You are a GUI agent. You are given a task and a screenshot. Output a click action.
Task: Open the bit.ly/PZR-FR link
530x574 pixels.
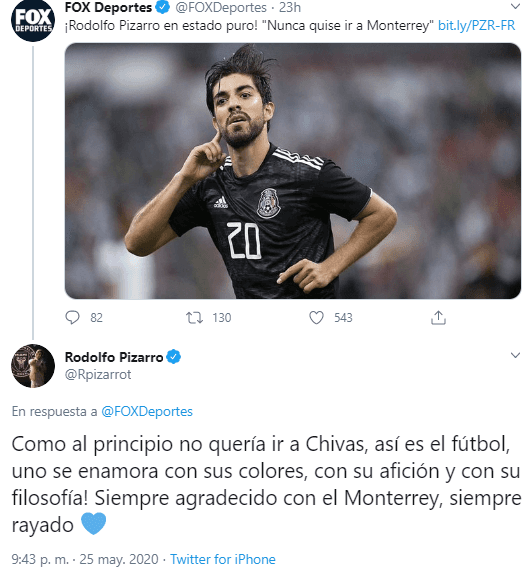(x=477, y=25)
